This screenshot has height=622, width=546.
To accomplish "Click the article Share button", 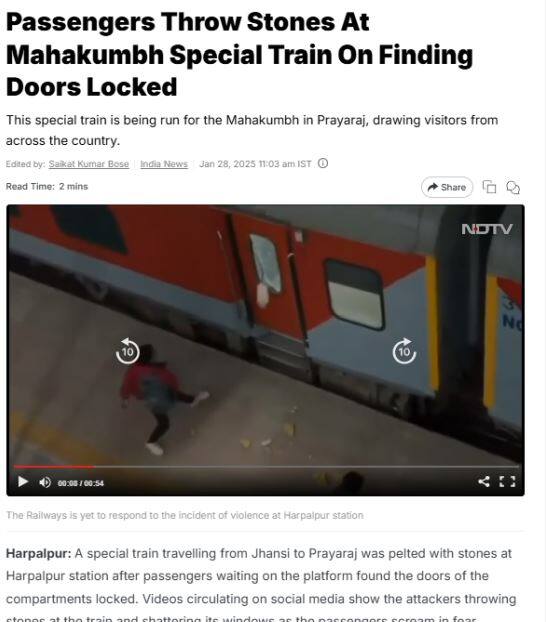I will point(447,187).
